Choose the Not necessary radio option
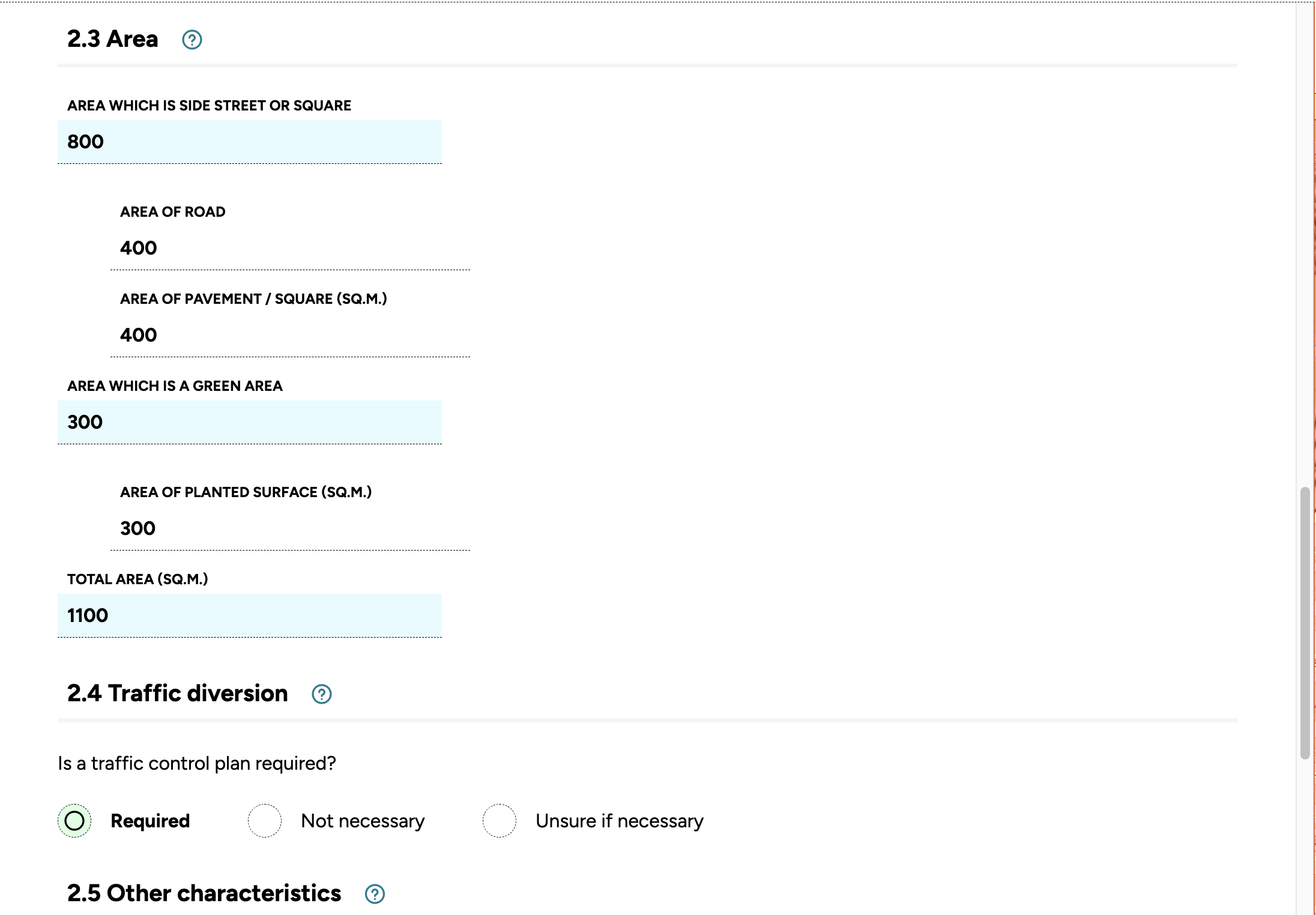The image size is (1316, 915). (265, 821)
